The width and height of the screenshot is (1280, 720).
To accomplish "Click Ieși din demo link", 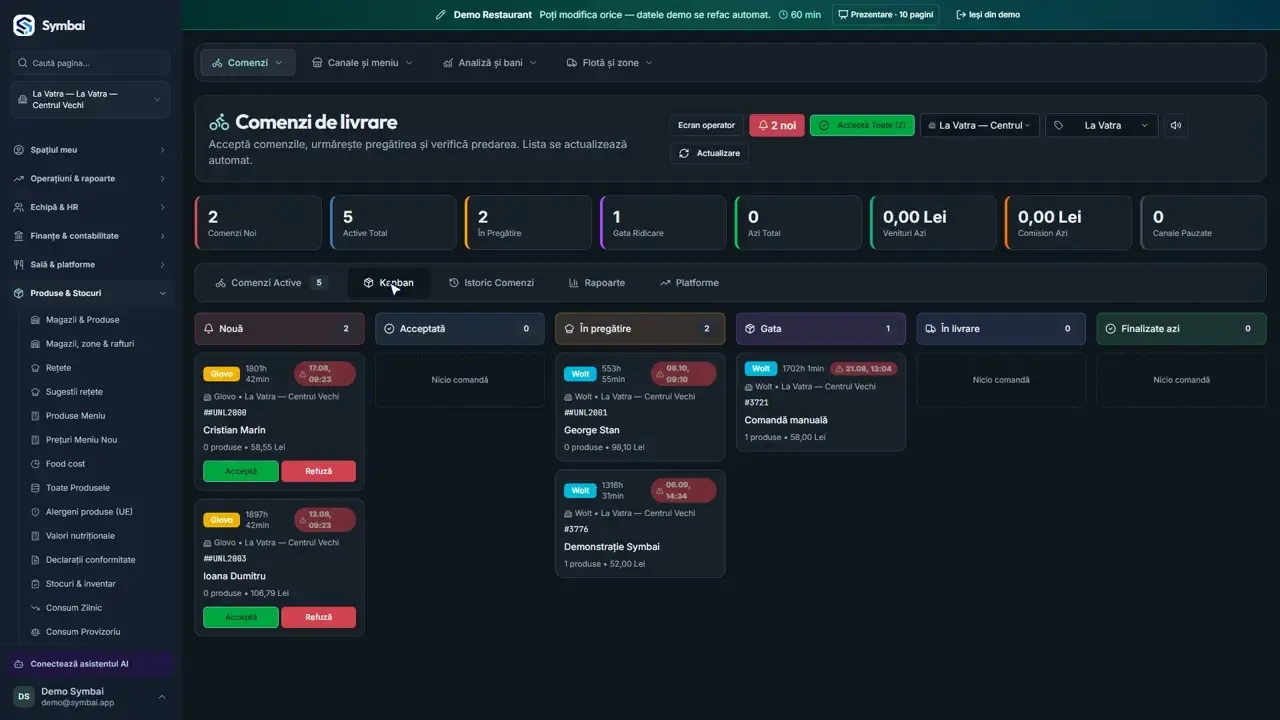I will point(988,15).
